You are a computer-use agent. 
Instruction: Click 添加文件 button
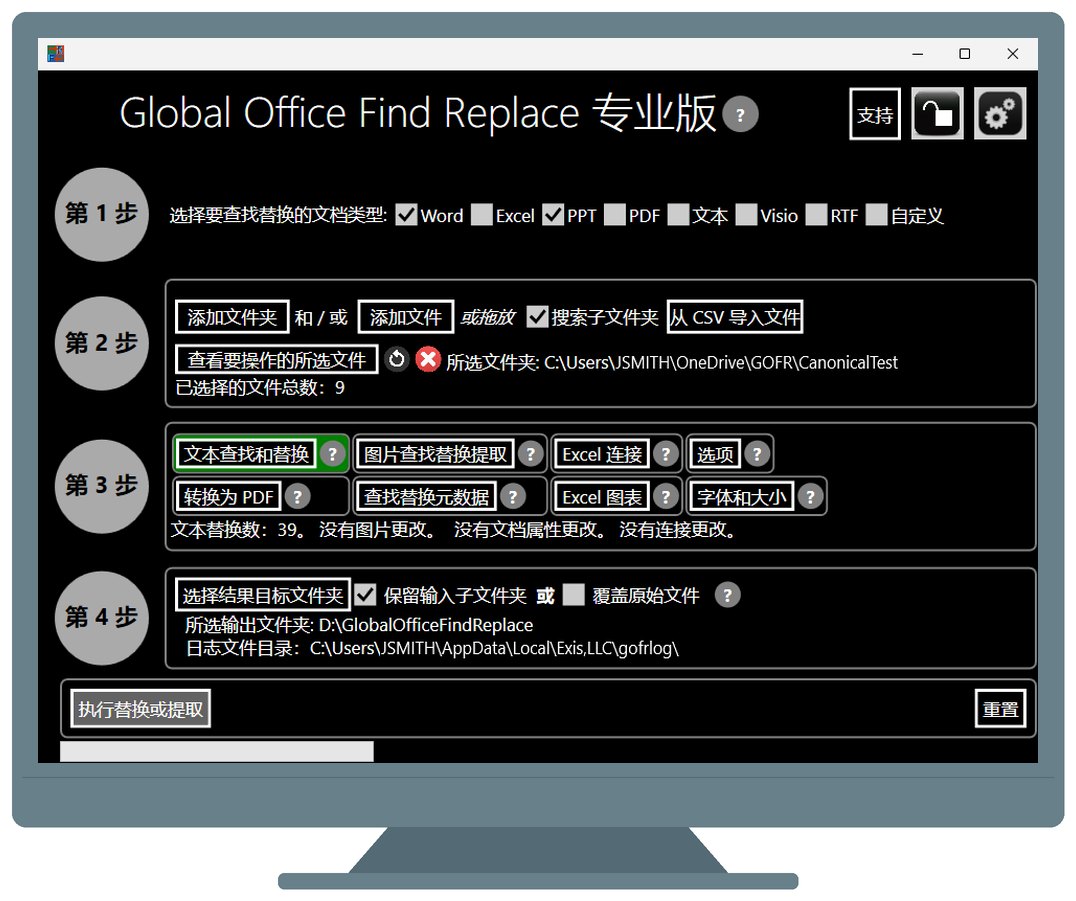(406, 317)
